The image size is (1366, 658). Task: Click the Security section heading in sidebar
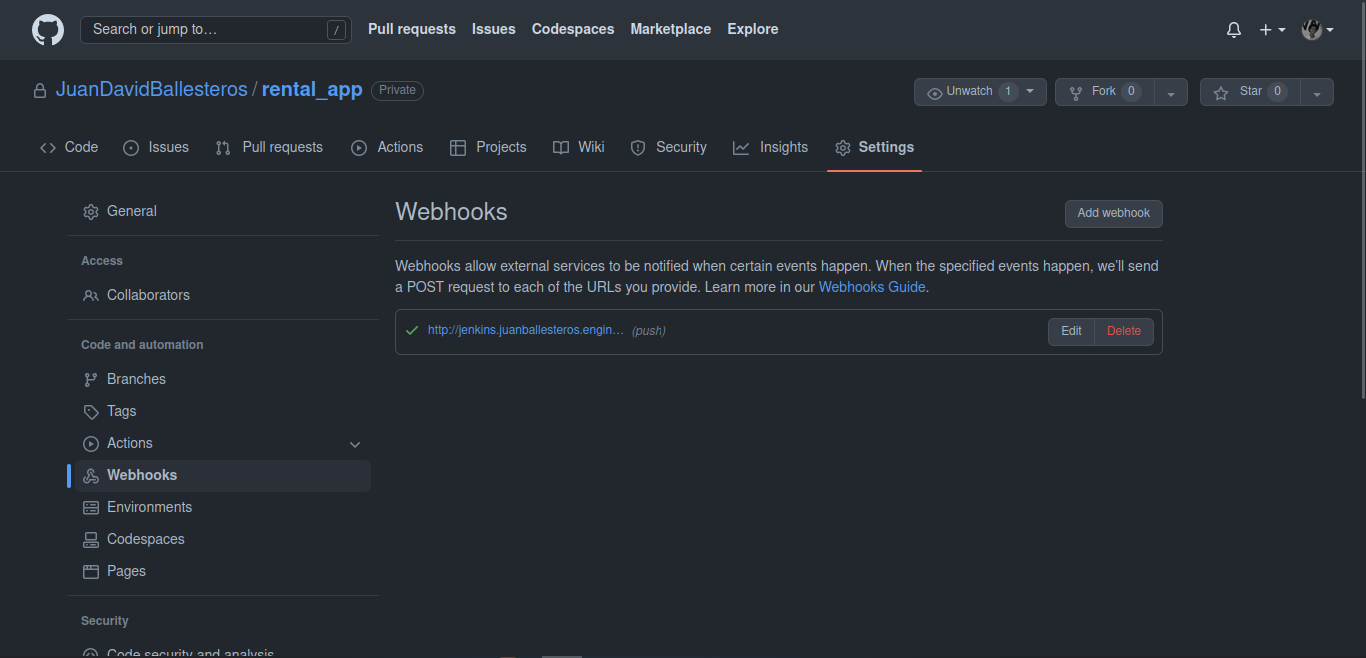click(105, 621)
